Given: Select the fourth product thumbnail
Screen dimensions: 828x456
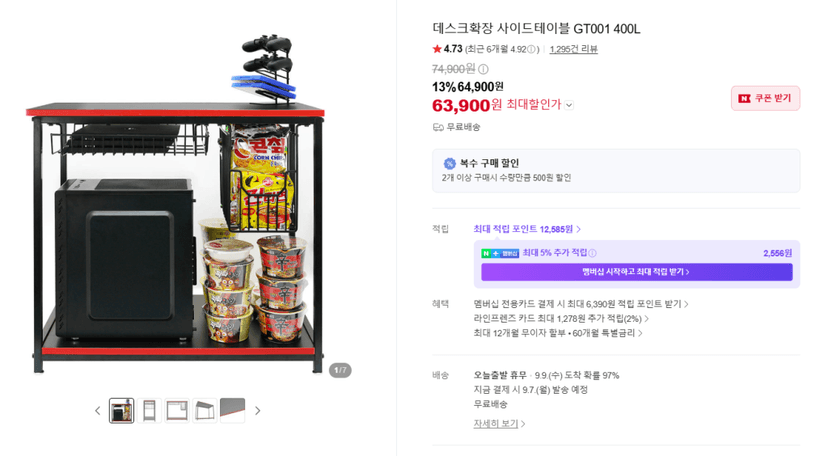Looking at the screenshot, I should tap(205, 411).
